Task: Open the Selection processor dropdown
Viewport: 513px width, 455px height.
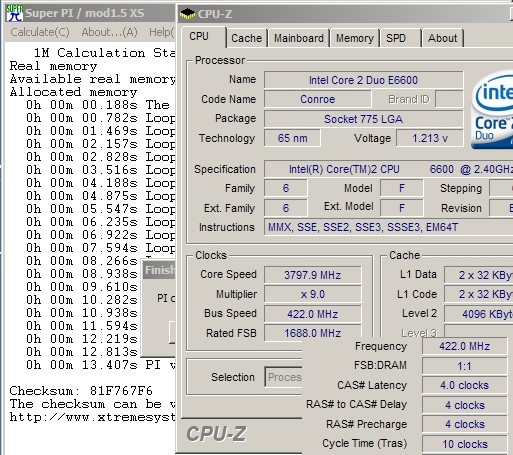Action: [x=284, y=377]
